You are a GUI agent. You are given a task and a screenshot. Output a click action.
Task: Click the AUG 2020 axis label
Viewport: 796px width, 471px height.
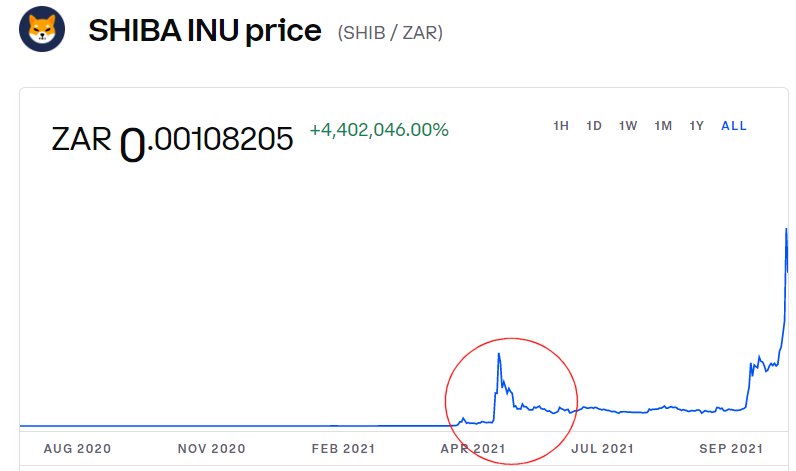(78, 449)
